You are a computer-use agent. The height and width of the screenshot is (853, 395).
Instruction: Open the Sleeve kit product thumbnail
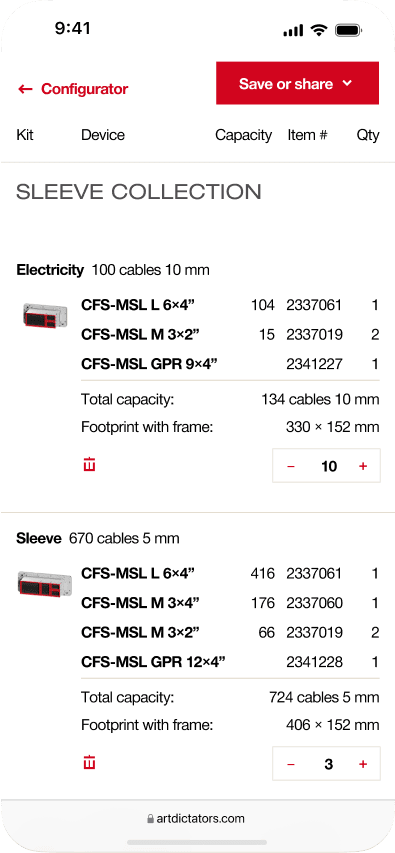pyautogui.click(x=45, y=584)
